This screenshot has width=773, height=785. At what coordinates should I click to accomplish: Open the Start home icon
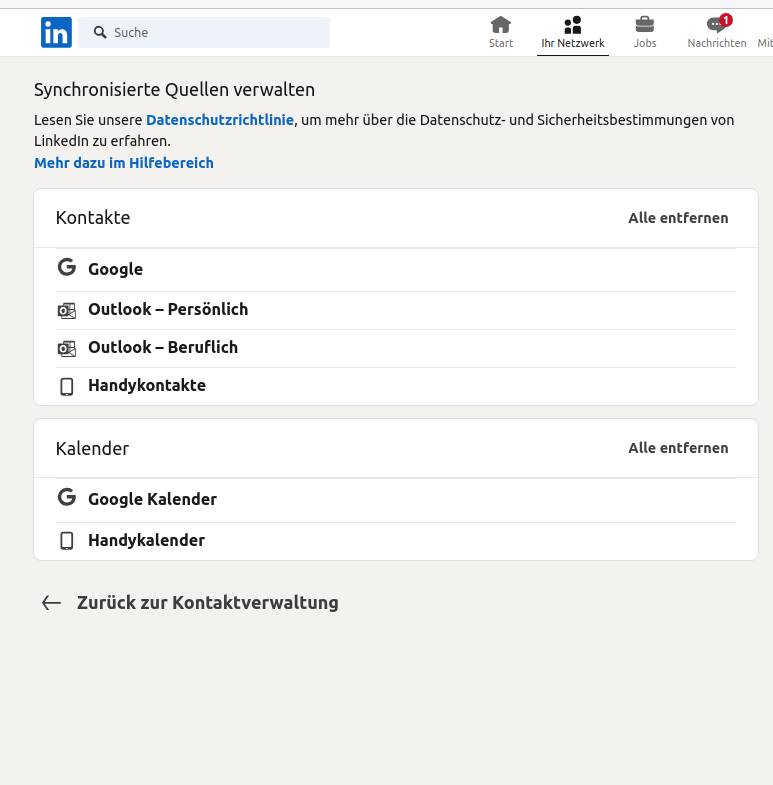click(x=501, y=25)
